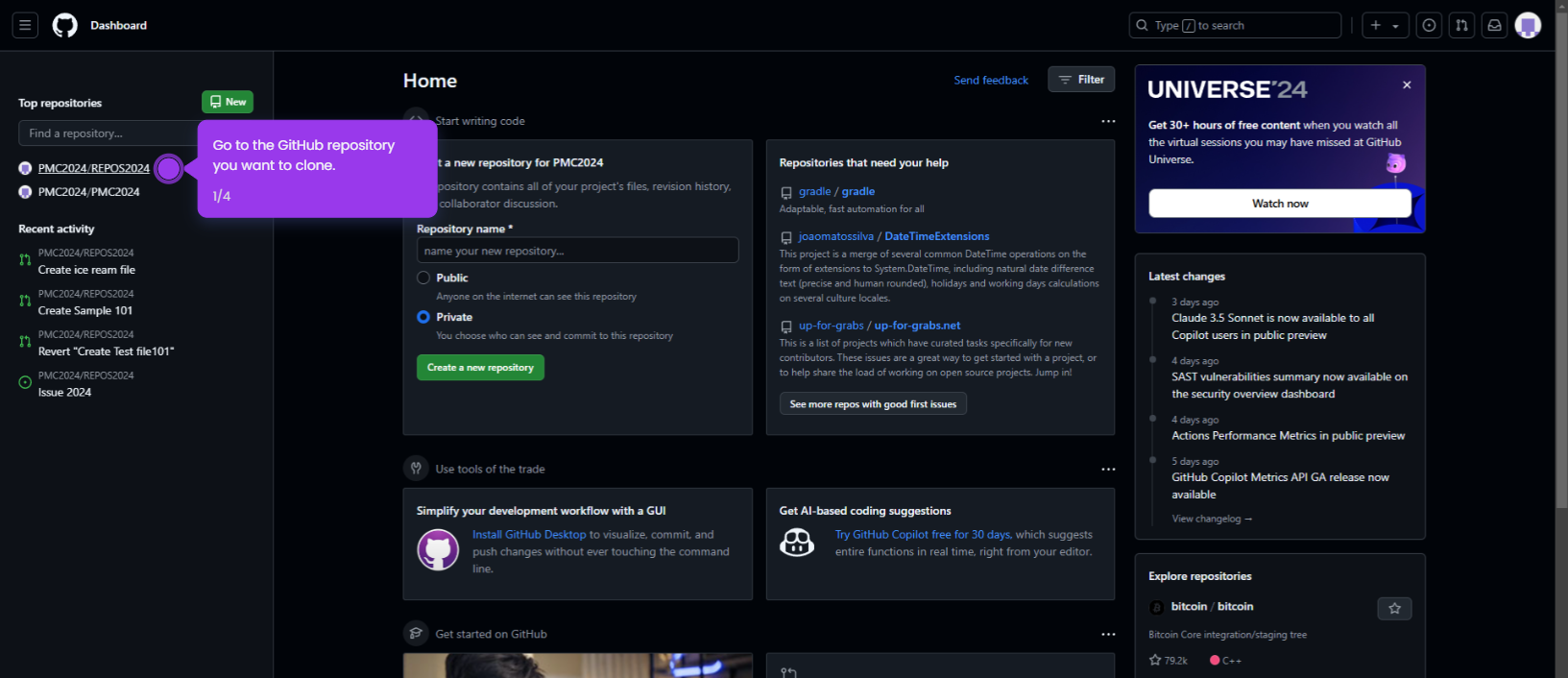1568x678 pixels.
Task: Click Send feedback link
Action: tap(991, 81)
